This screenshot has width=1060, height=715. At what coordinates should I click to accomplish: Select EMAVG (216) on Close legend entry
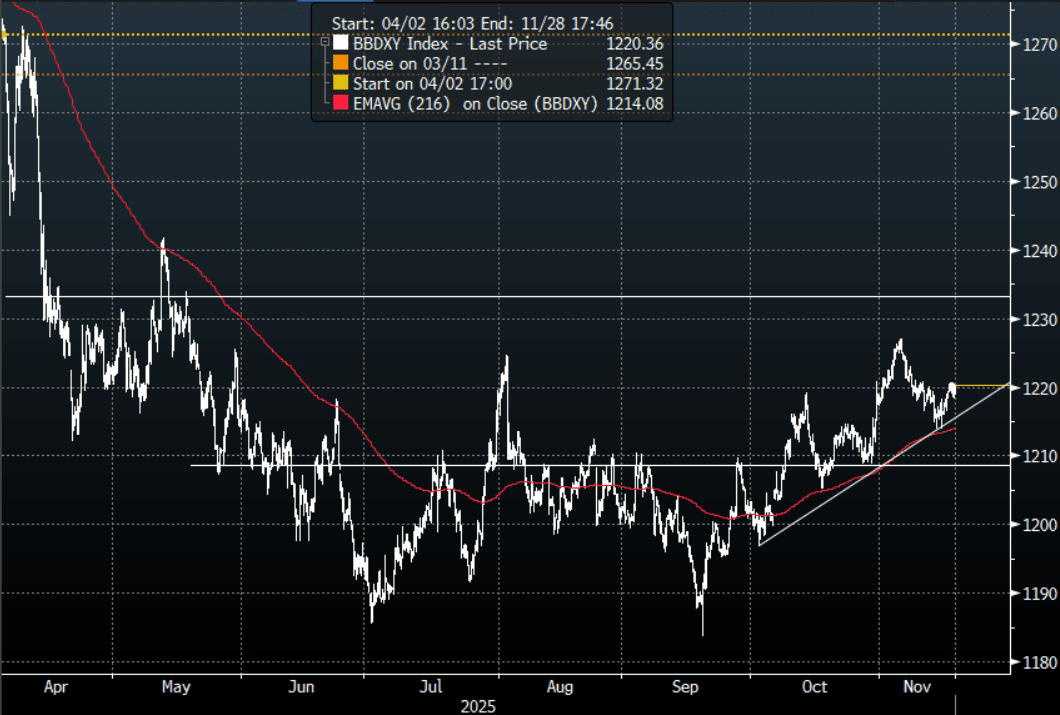(475, 104)
